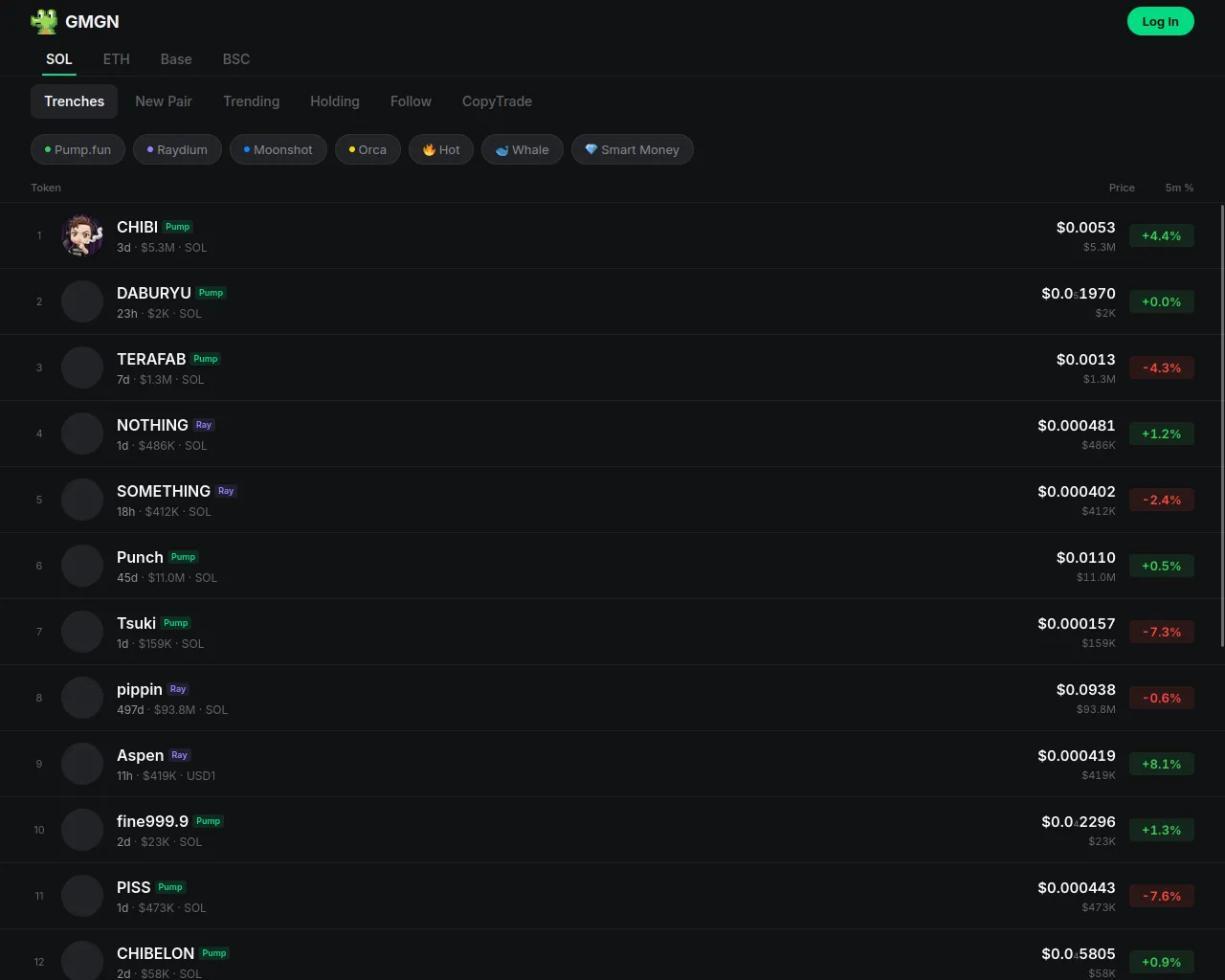Show Whale activity filter chip
Screen dimensions: 1225x980
coord(523,149)
